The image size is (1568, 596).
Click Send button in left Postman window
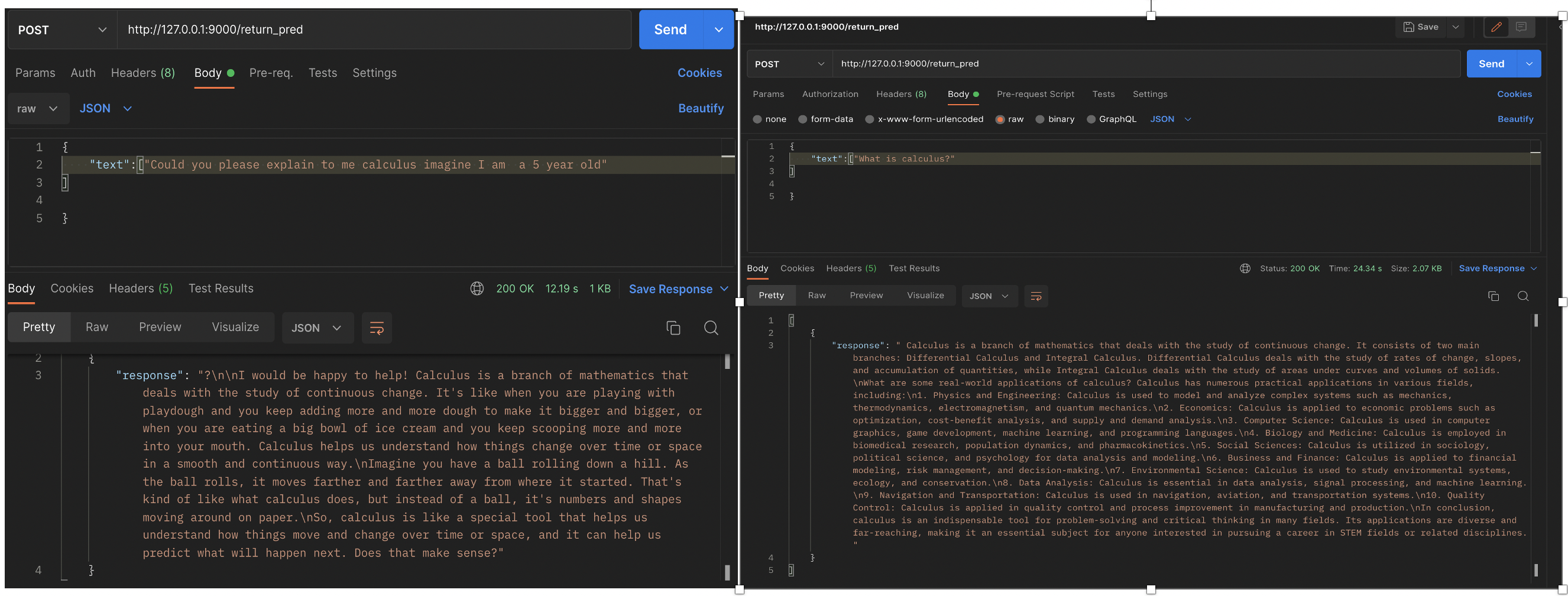(x=670, y=29)
